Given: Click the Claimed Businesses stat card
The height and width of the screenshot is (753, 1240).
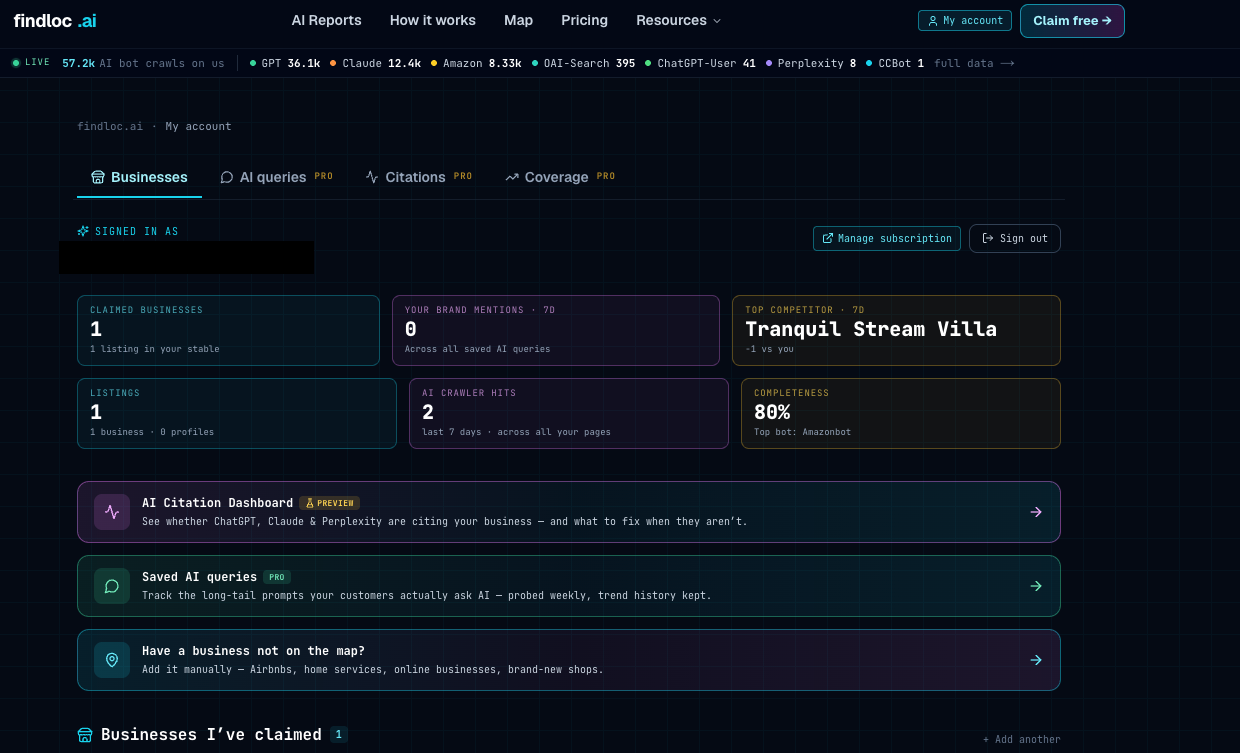Looking at the screenshot, I should click(228, 330).
